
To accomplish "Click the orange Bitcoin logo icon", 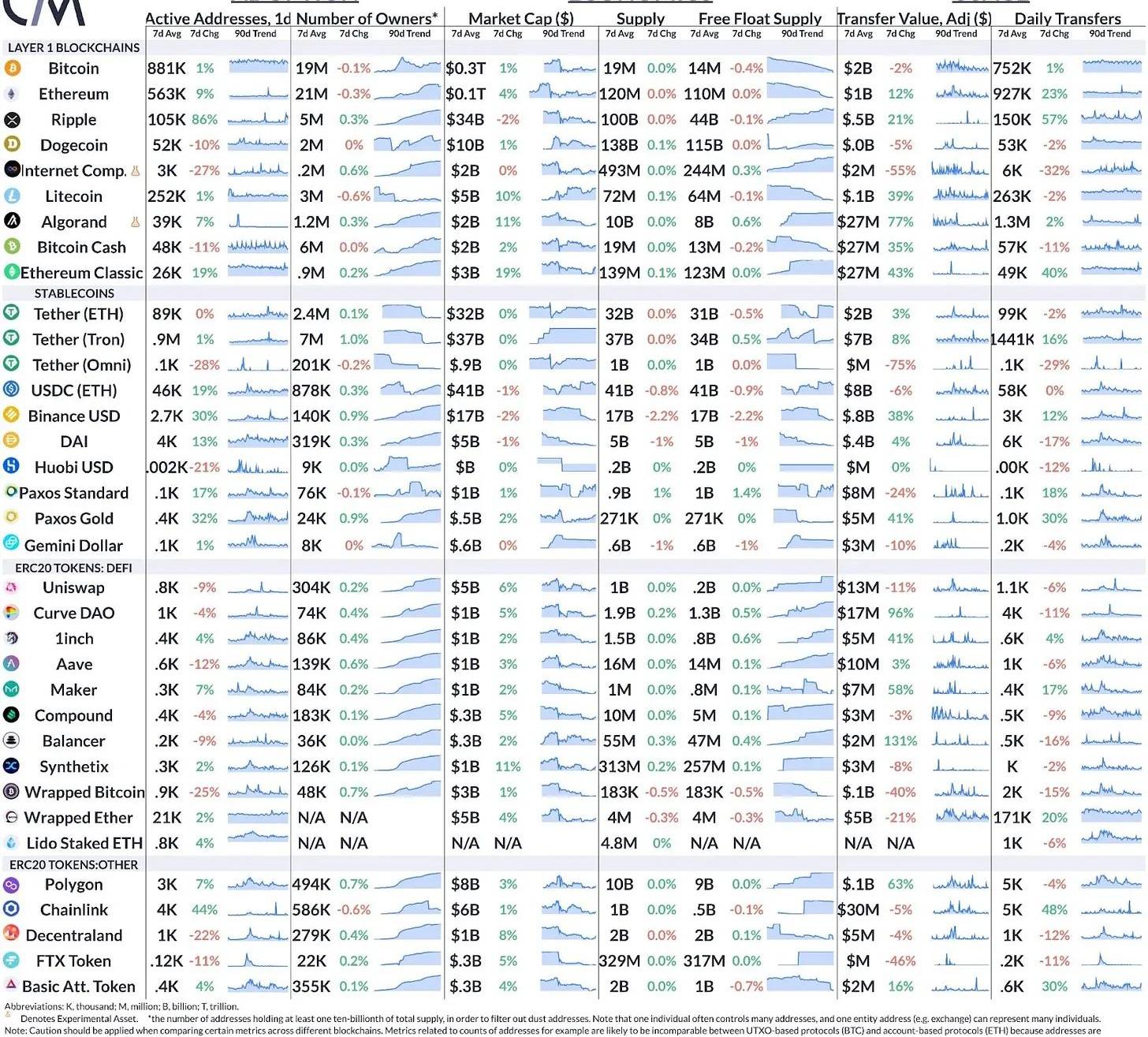I will [x=12, y=69].
